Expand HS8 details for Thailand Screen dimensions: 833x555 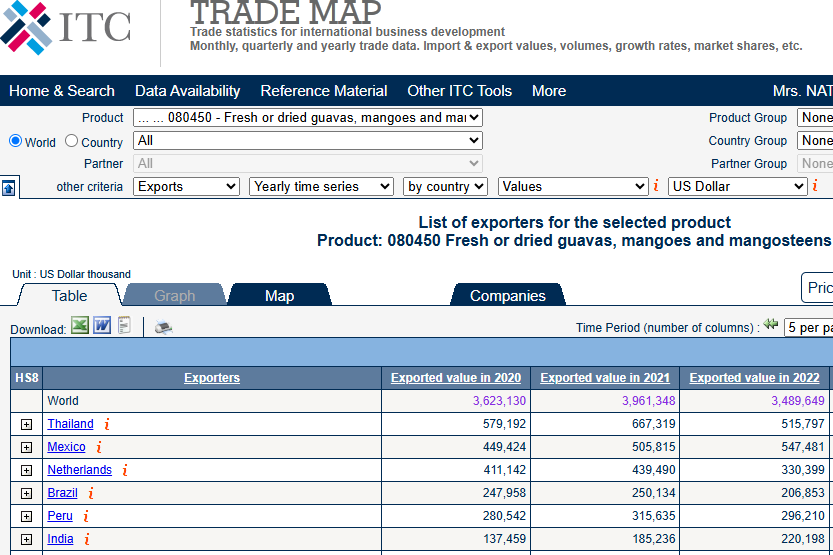click(26, 424)
